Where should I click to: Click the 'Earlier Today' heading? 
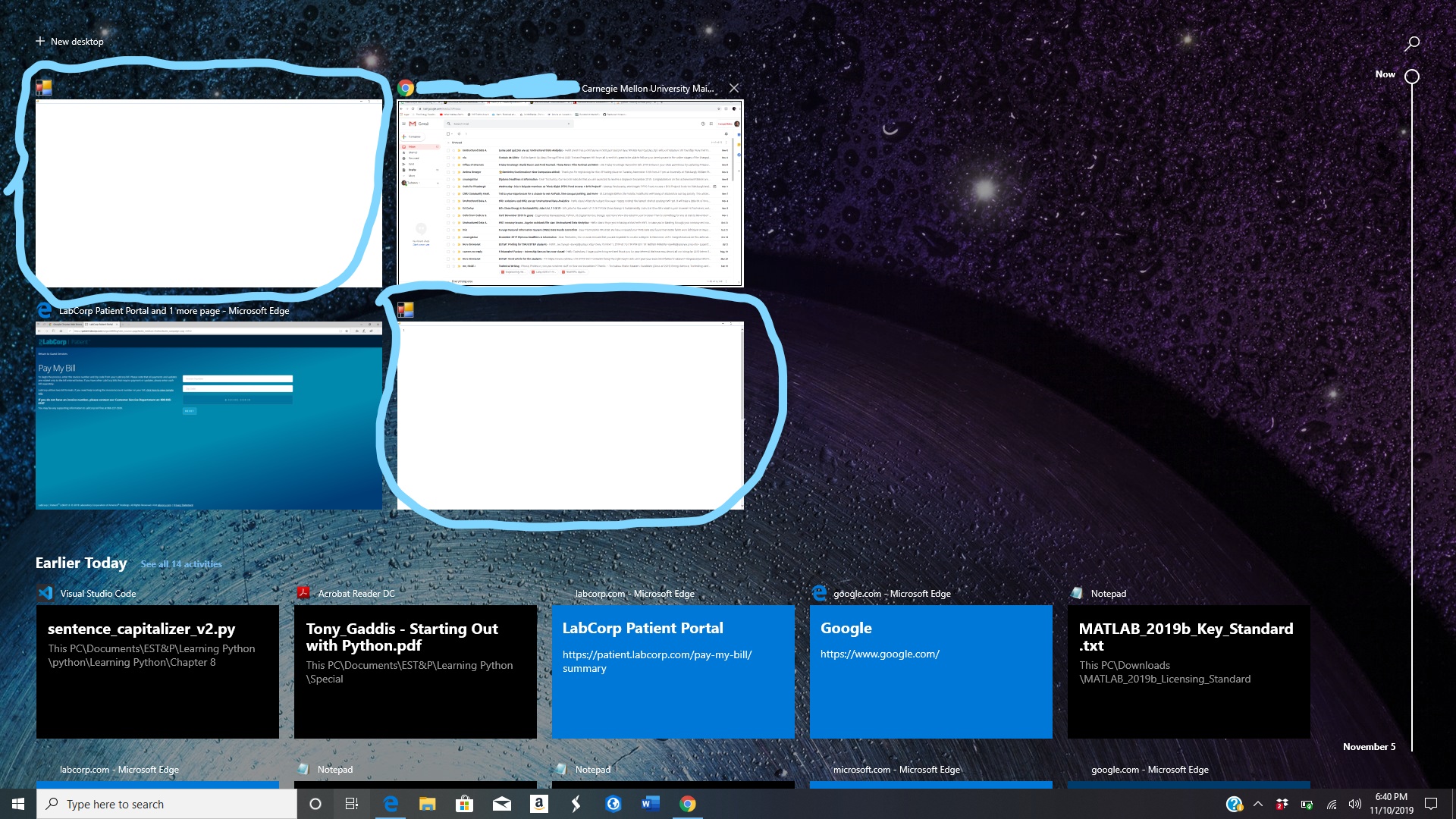click(x=81, y=563)
